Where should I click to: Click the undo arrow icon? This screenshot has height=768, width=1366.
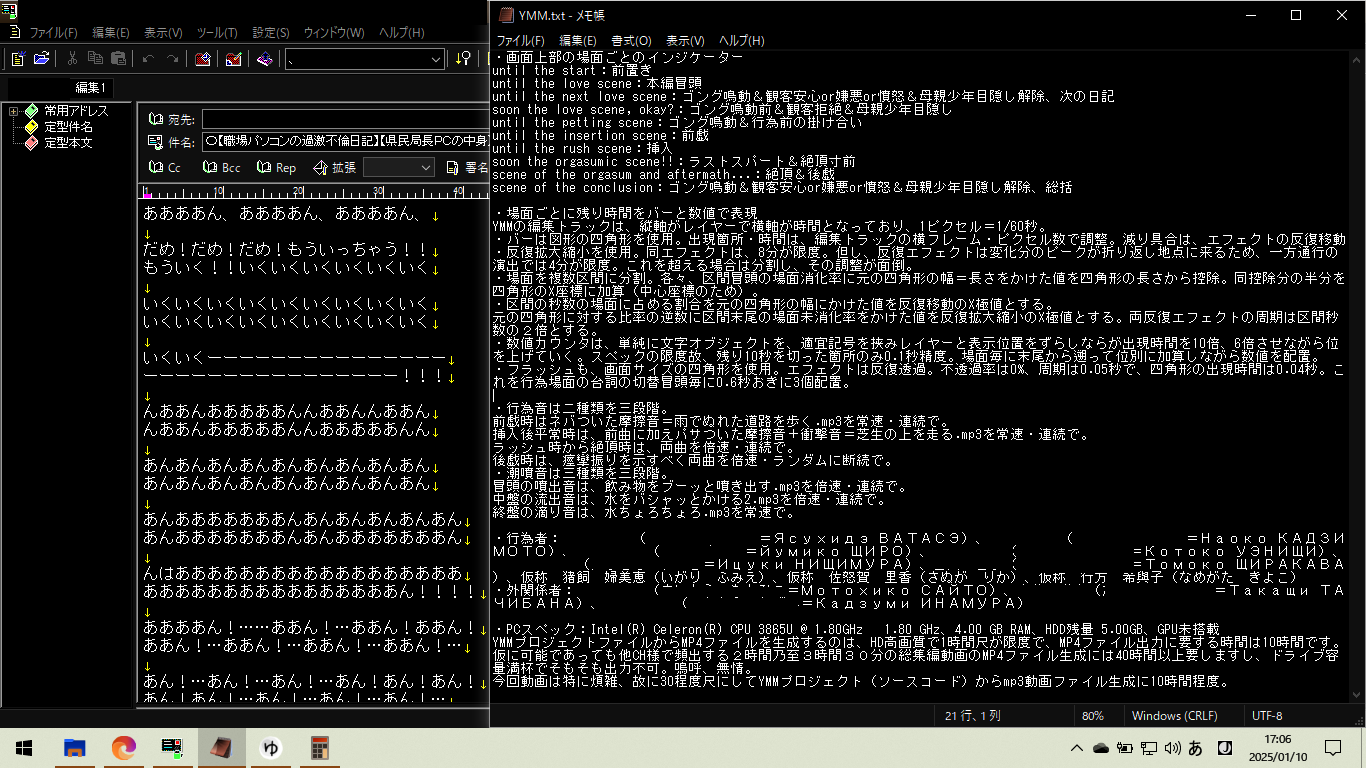(x=148, y=59)
